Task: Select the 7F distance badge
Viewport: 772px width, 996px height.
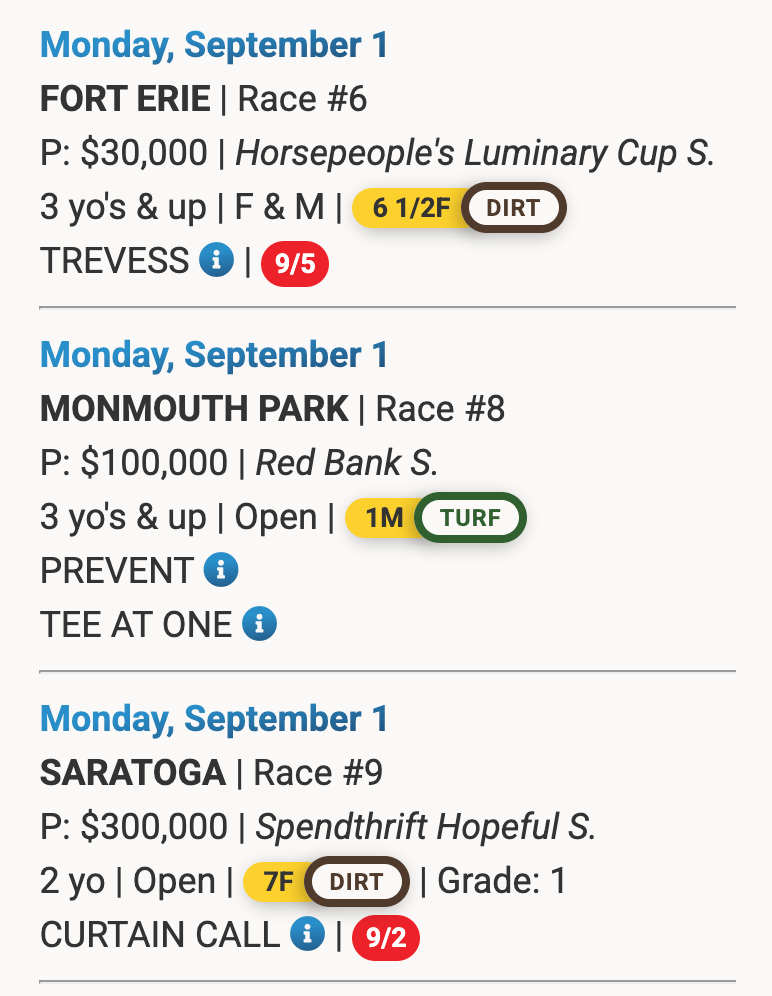Action: click(x=276, y=882)
